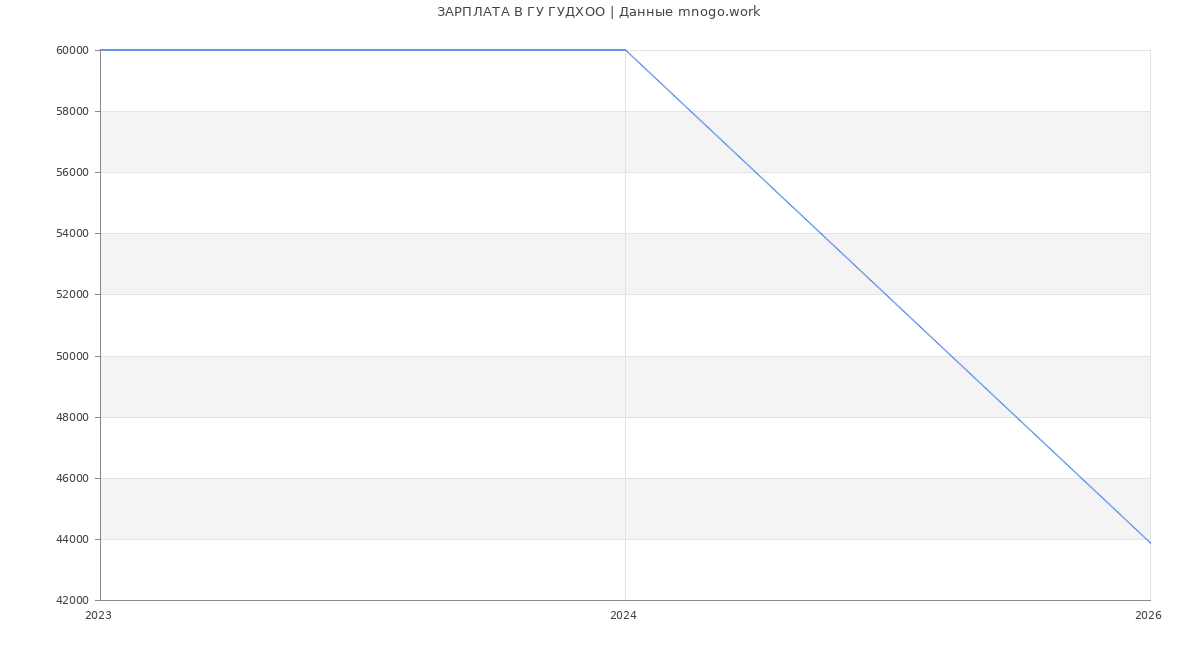Screen dimensions: 1200x650
Task: Select the 56000 y-axis label
Action: (x=72, y=172)
